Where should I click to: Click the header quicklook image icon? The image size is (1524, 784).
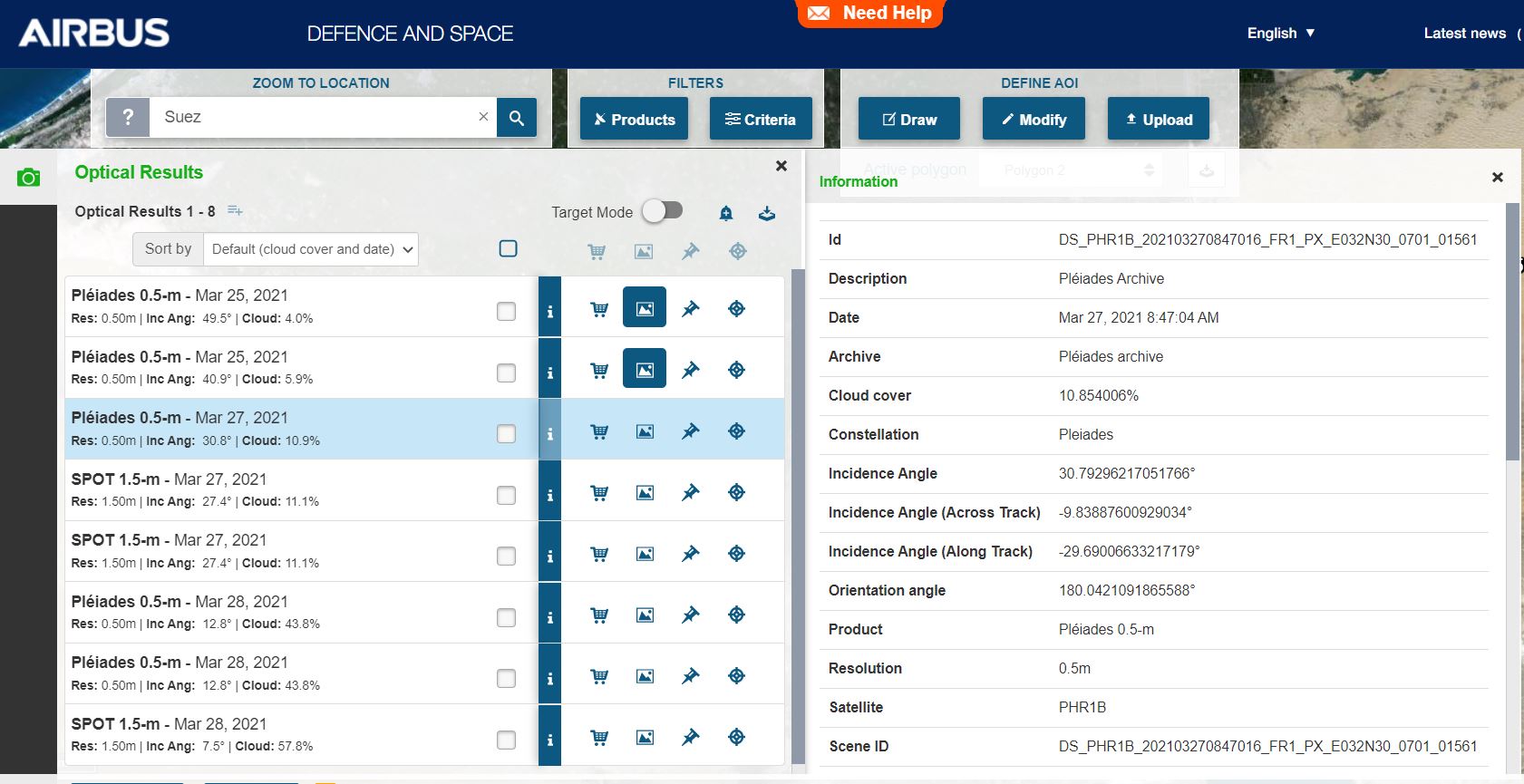644,251
